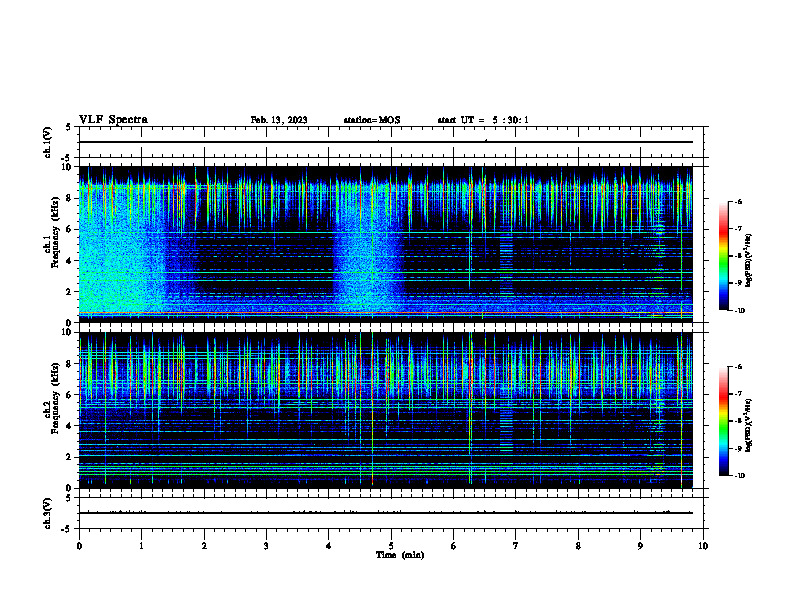Click the '-5' tick on the ch.3(V) axis
Image resolution: width=792 pixels, height=612 pixels.
click(x=67, y=529)
